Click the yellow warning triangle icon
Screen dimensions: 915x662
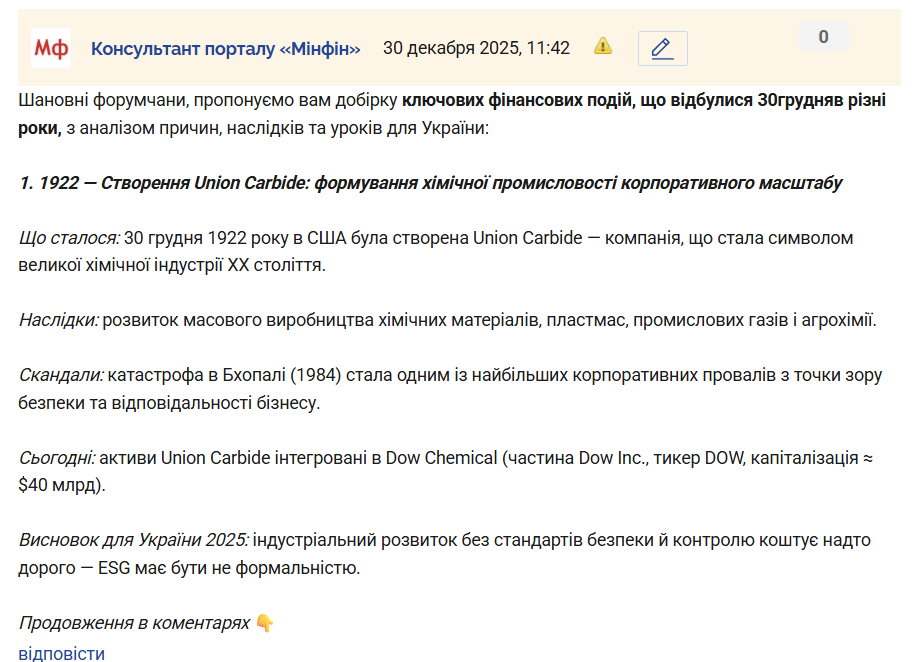click(x=603, y=46)
